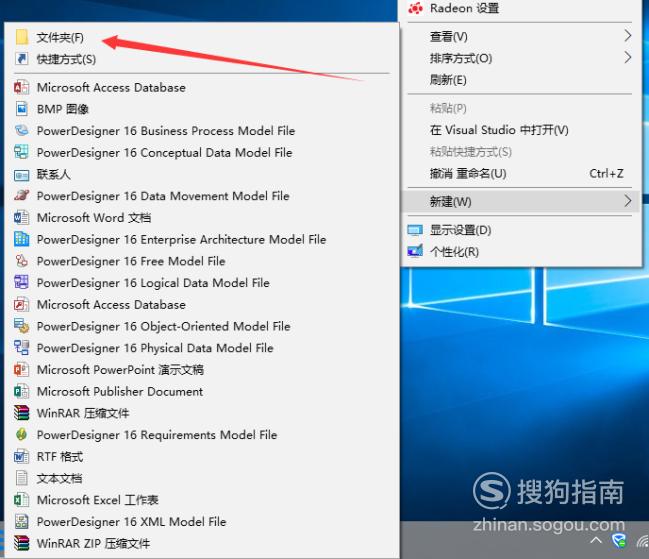
Task: Click the WinRAR ZIP 压缩文件 icon
Action: pos(22,543)
